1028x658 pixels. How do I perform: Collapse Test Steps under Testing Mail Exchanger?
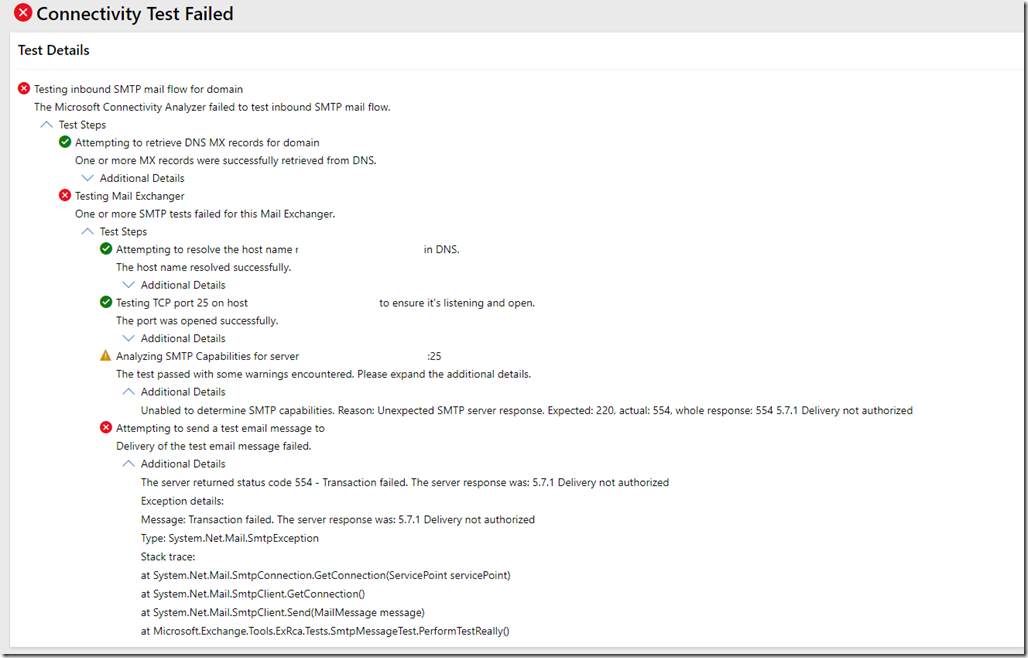[87, 231]
